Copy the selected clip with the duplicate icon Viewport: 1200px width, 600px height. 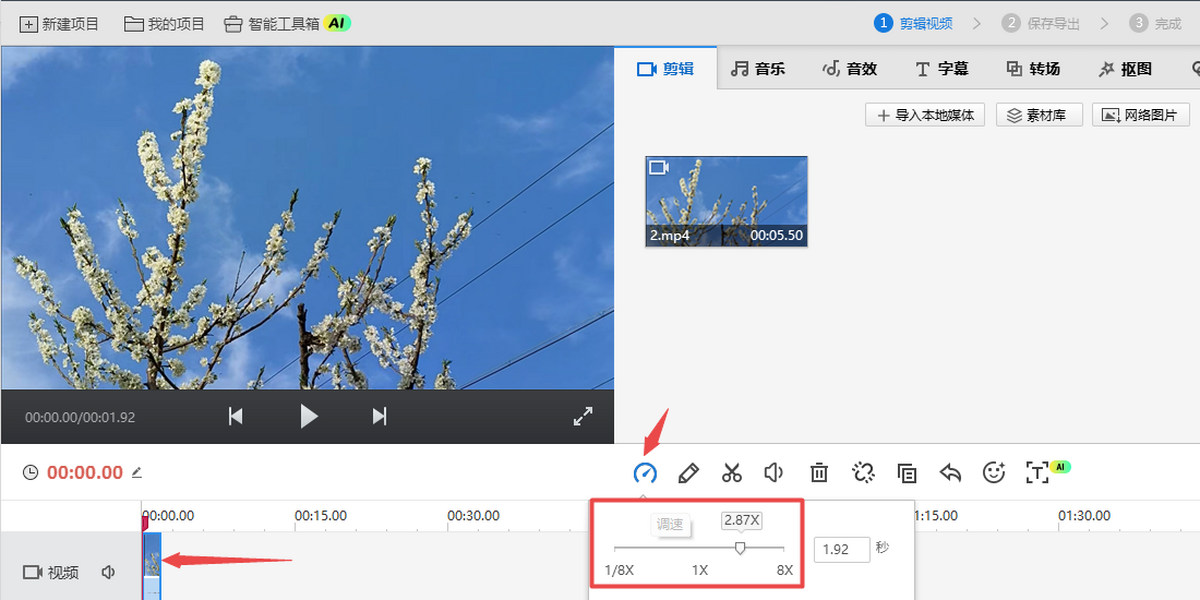907,473
